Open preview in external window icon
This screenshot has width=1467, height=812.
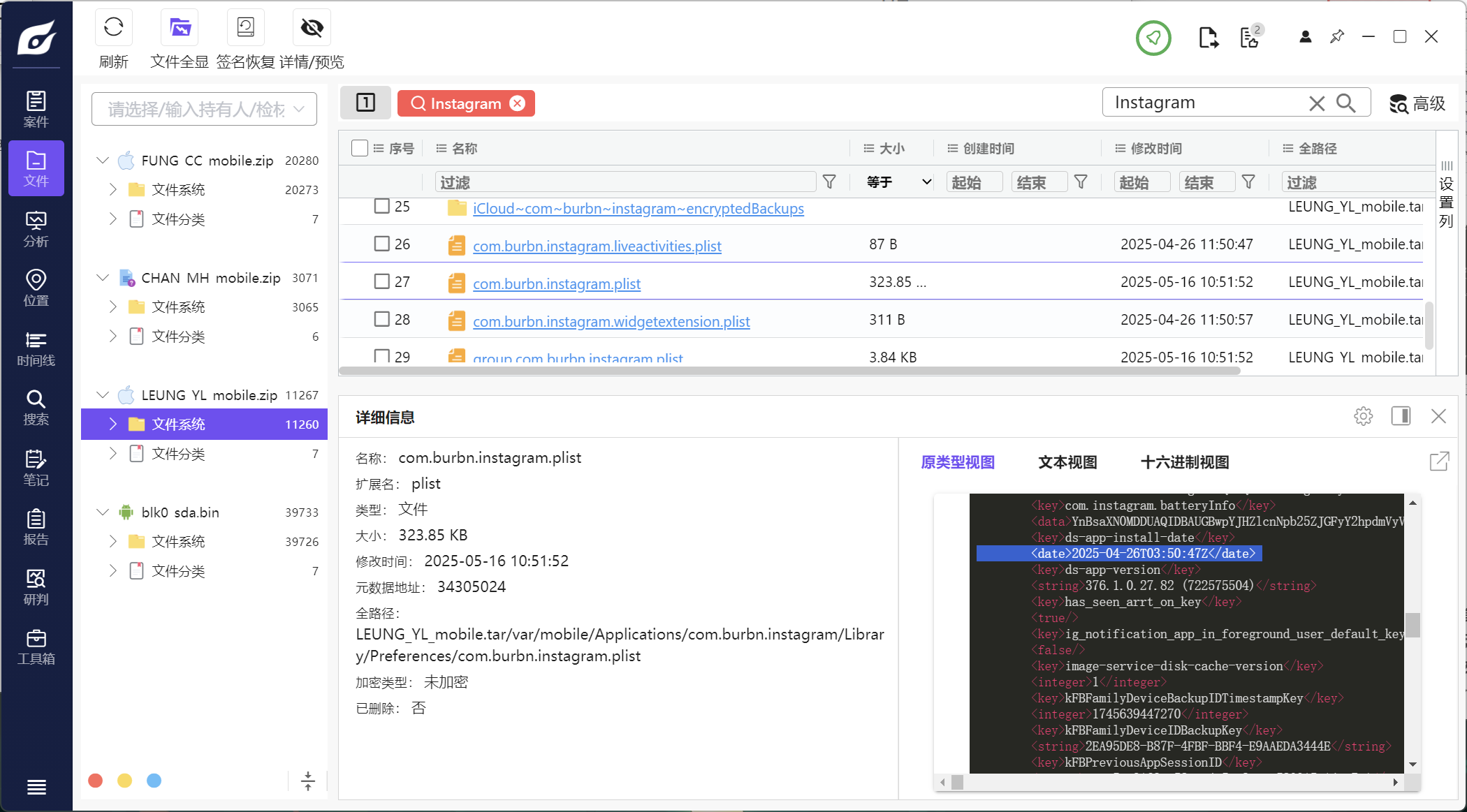[1439, 462]
